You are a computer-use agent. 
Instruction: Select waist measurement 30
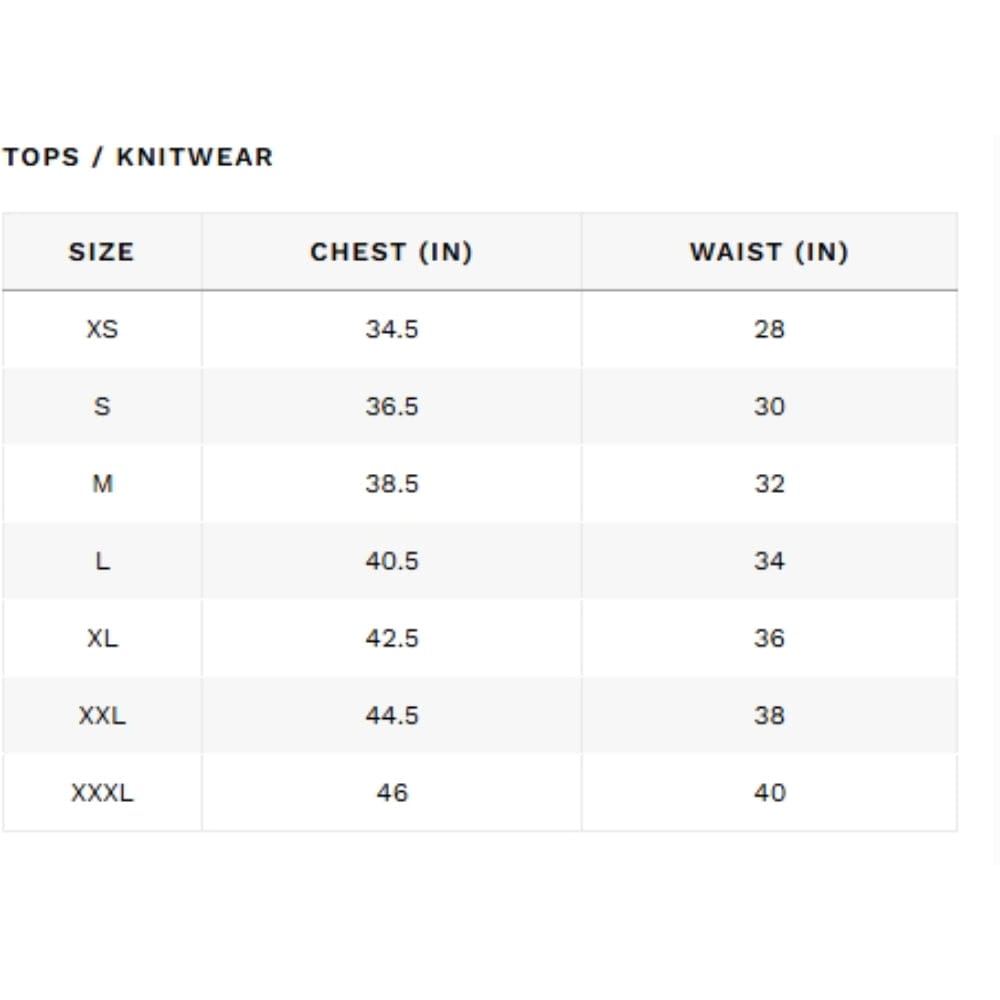click(769, 407)
